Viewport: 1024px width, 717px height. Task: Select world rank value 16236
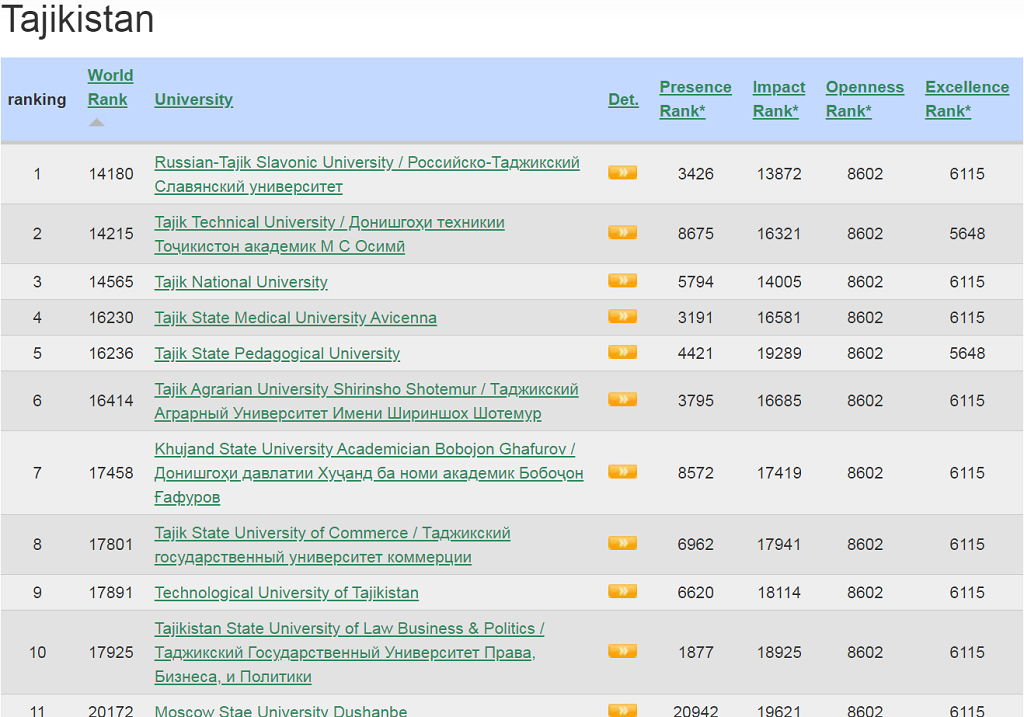tap(111, 353)
